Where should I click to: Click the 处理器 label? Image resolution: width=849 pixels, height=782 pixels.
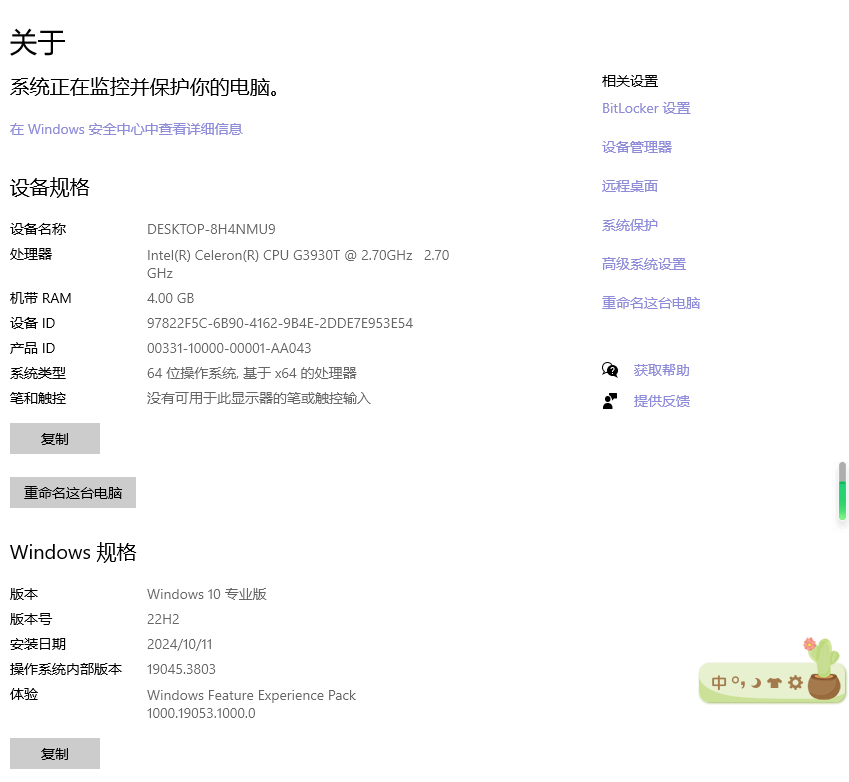[x=31, y=254]
